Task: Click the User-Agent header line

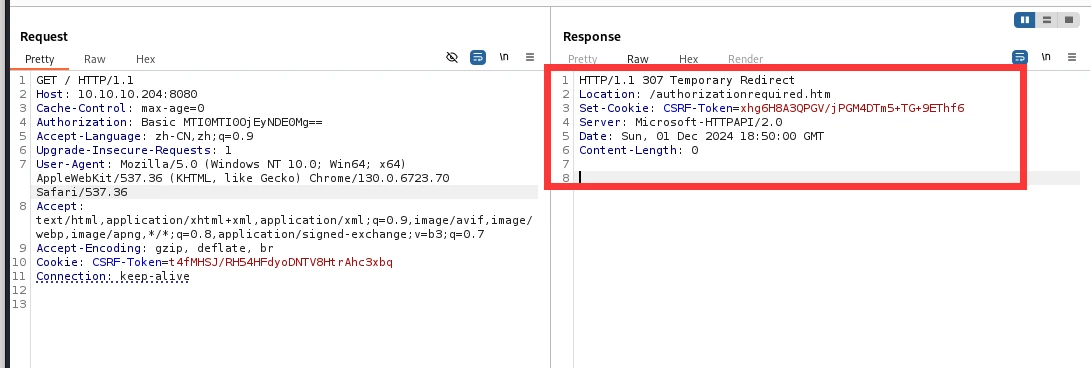Action: (221, 163)
